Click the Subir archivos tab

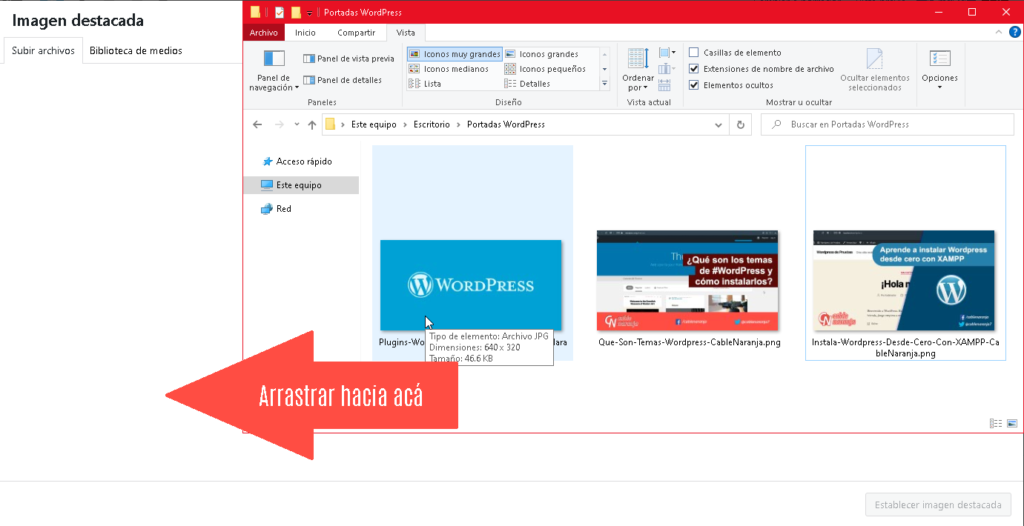click(x=43, y=50)
